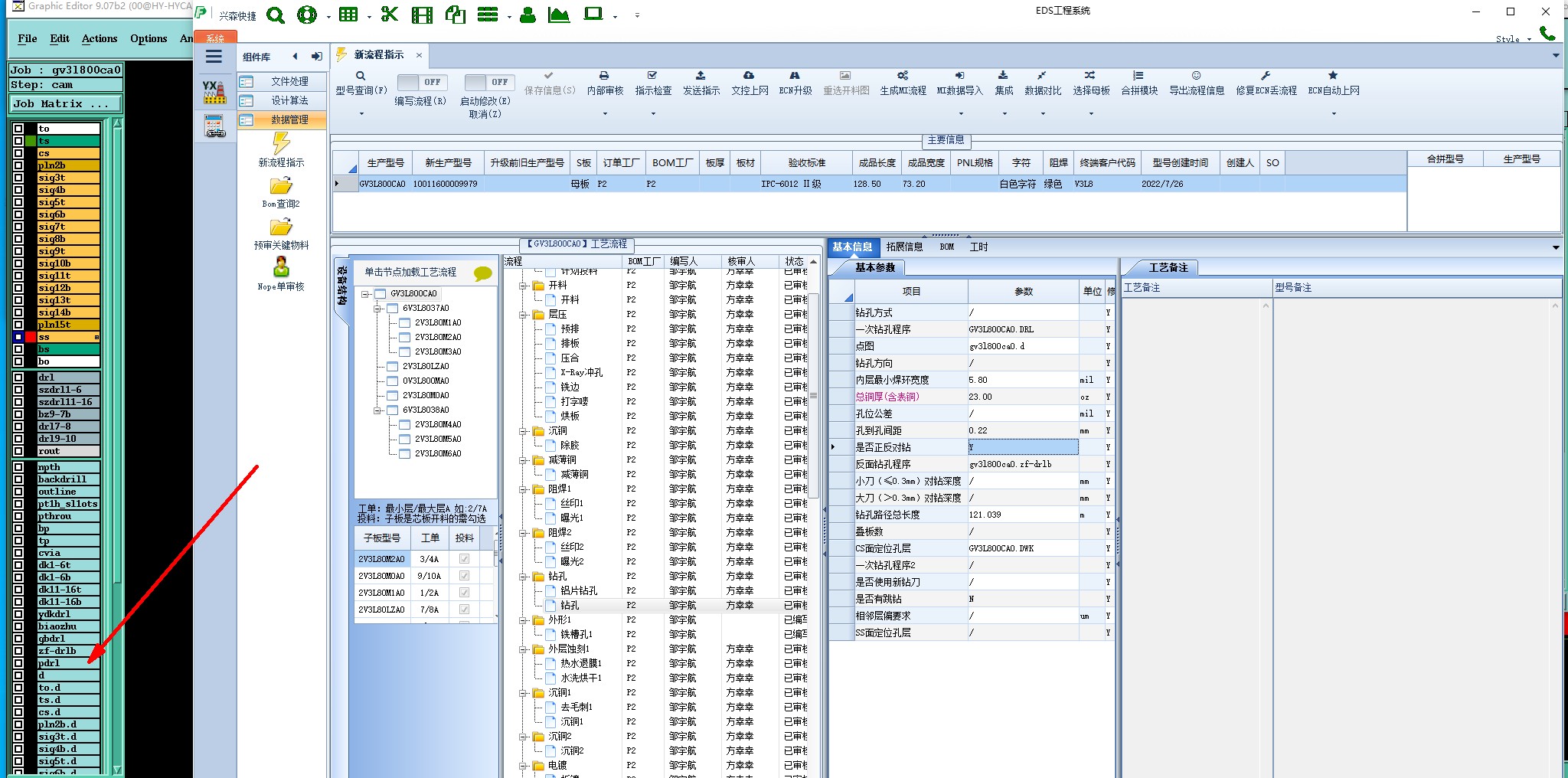1568x778 pixels.
Task: Click the 选择母板 toolbar button
Action: (x=1091, y=83)
